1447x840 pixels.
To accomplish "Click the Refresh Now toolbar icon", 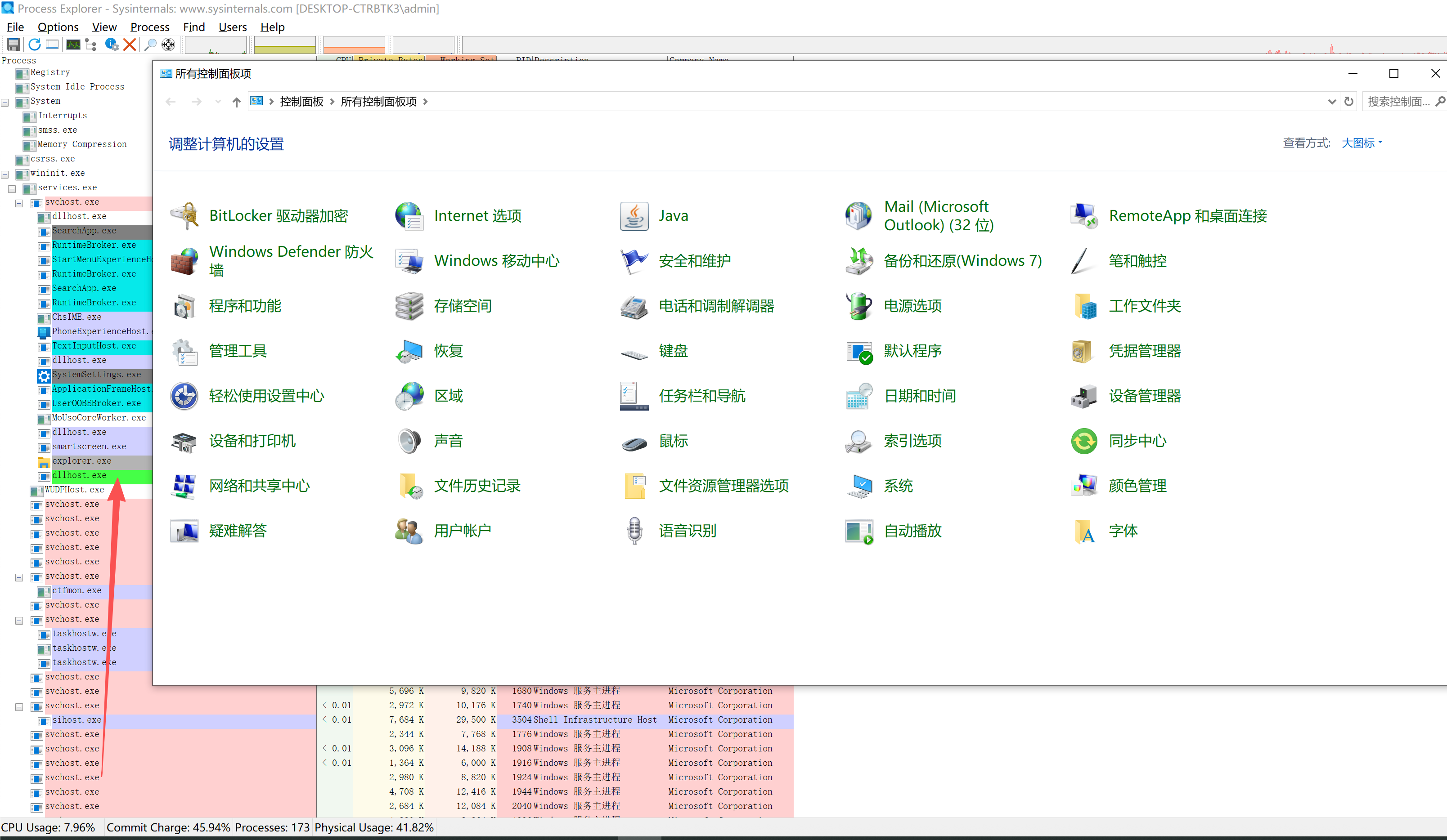I will pyautogui.click(x=35, y=45).
